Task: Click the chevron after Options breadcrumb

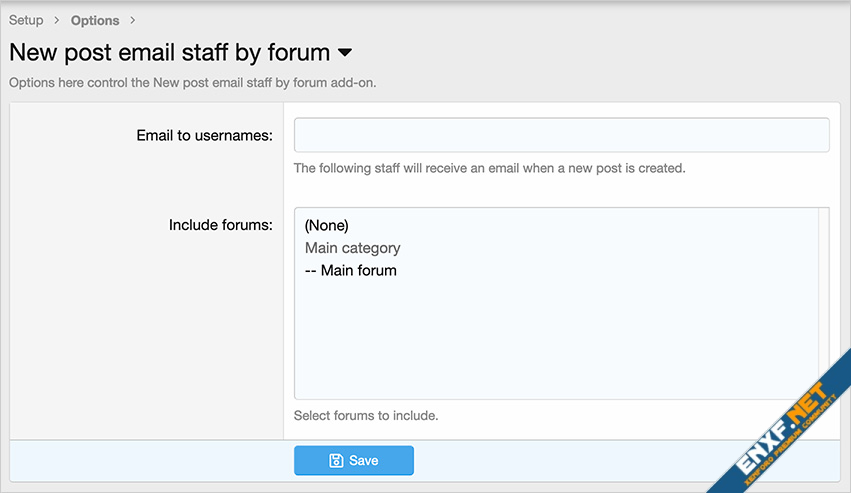Action: [x=133, y=20]
